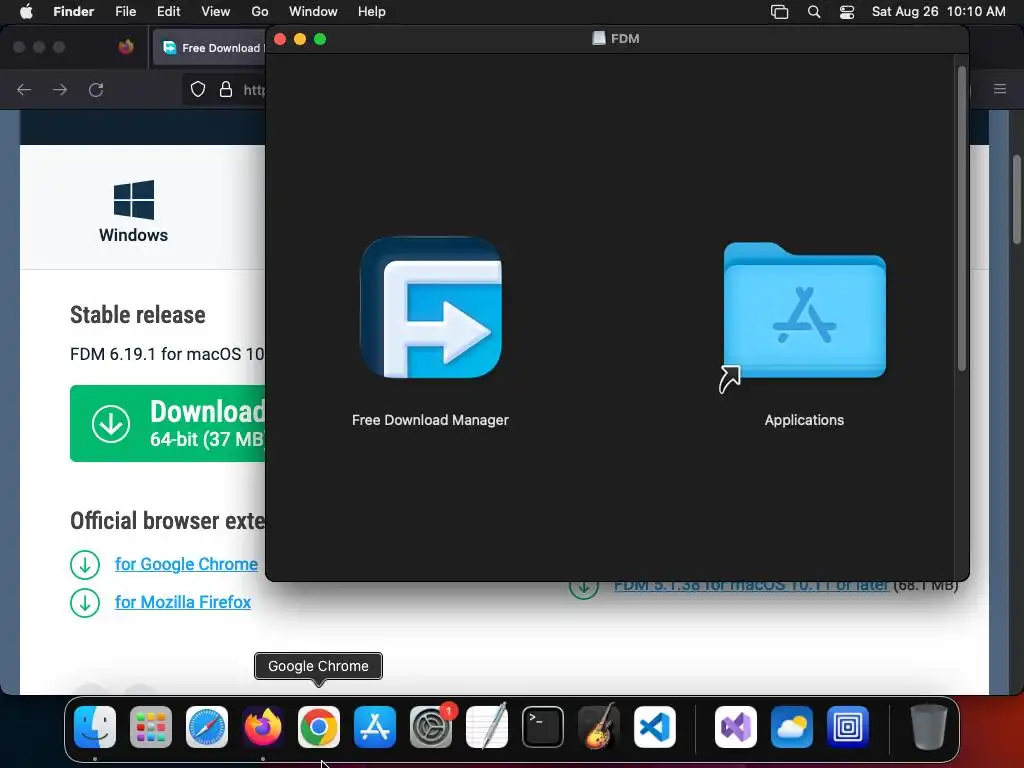This screenshot has height=768, width=1024.
Task: Open the Help menu
Action: 372,12
